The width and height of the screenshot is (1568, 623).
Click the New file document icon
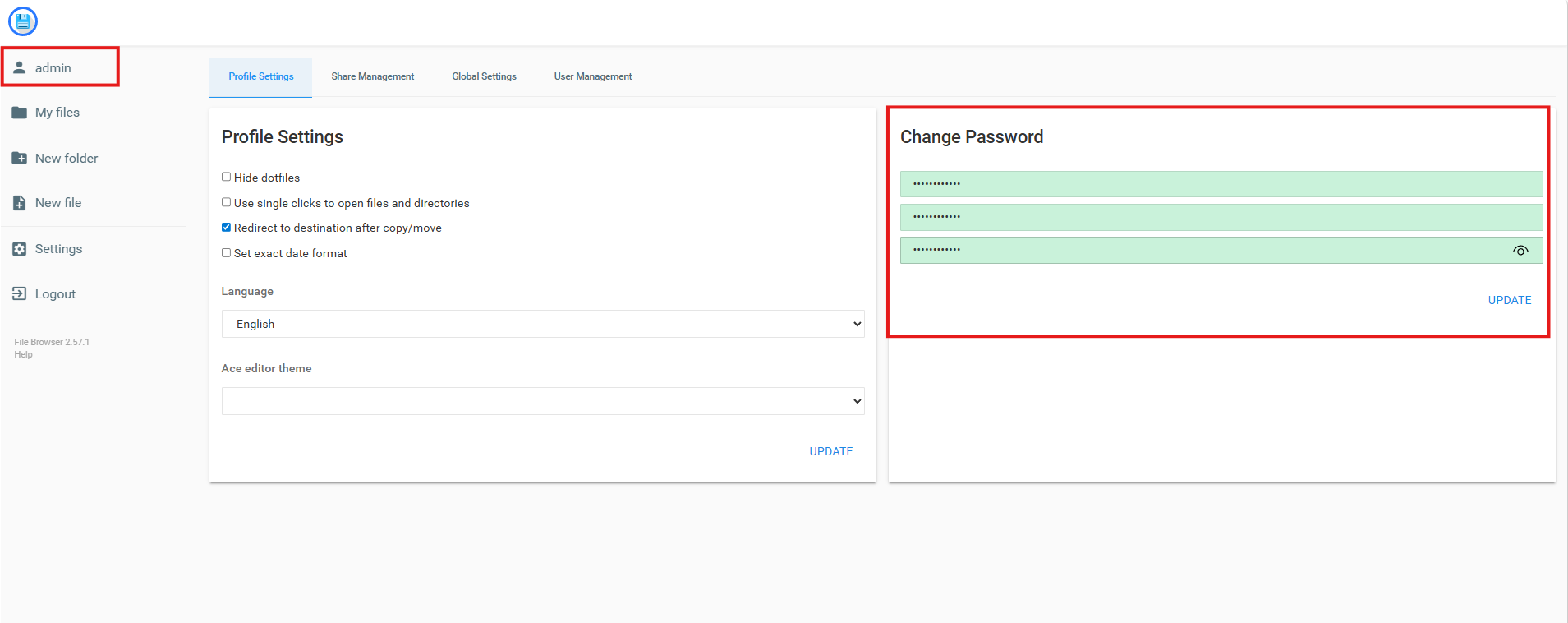[x=20, y=203]
